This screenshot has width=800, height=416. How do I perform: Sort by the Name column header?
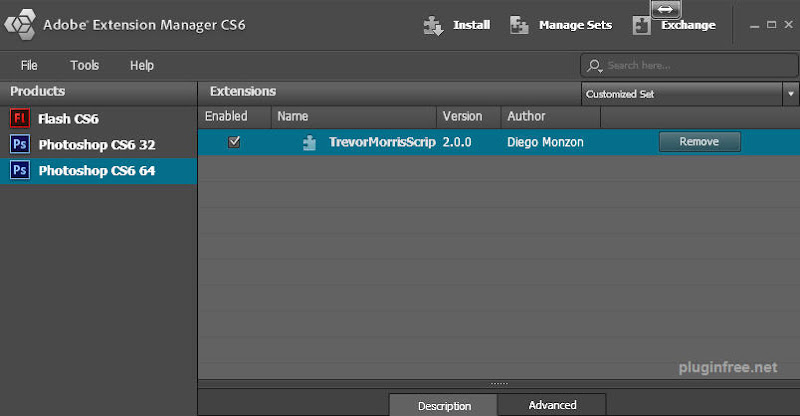point(354,117)
